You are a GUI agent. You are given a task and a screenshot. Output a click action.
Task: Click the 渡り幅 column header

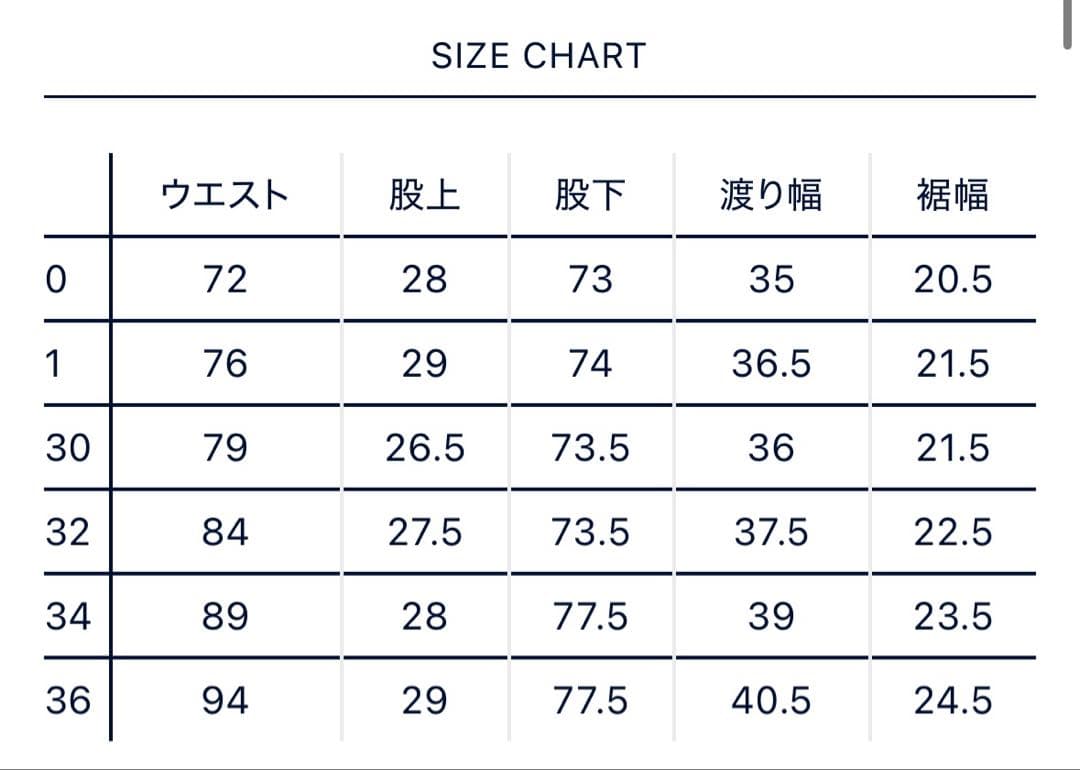point(771,194)
